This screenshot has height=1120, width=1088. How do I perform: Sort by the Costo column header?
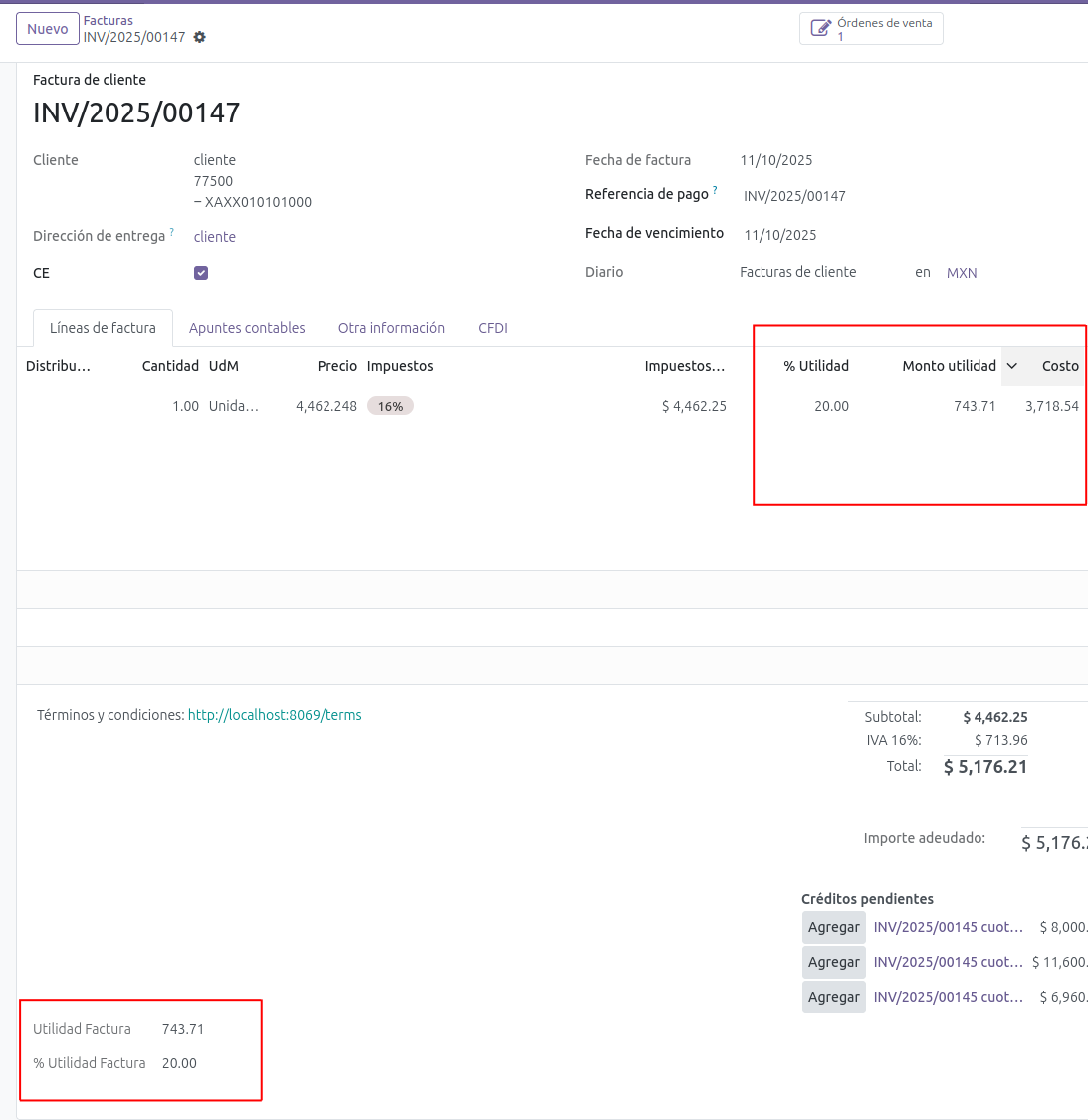click(1060, 366)
